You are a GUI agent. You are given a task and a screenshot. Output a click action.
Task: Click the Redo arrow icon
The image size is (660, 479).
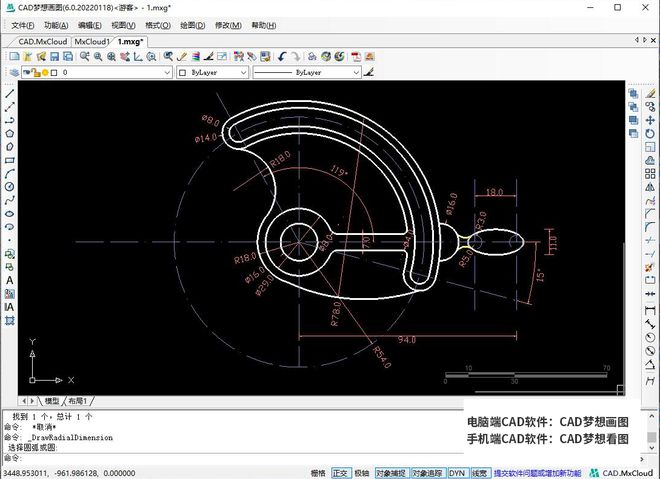pyautogui.click(x=296, y=56)
